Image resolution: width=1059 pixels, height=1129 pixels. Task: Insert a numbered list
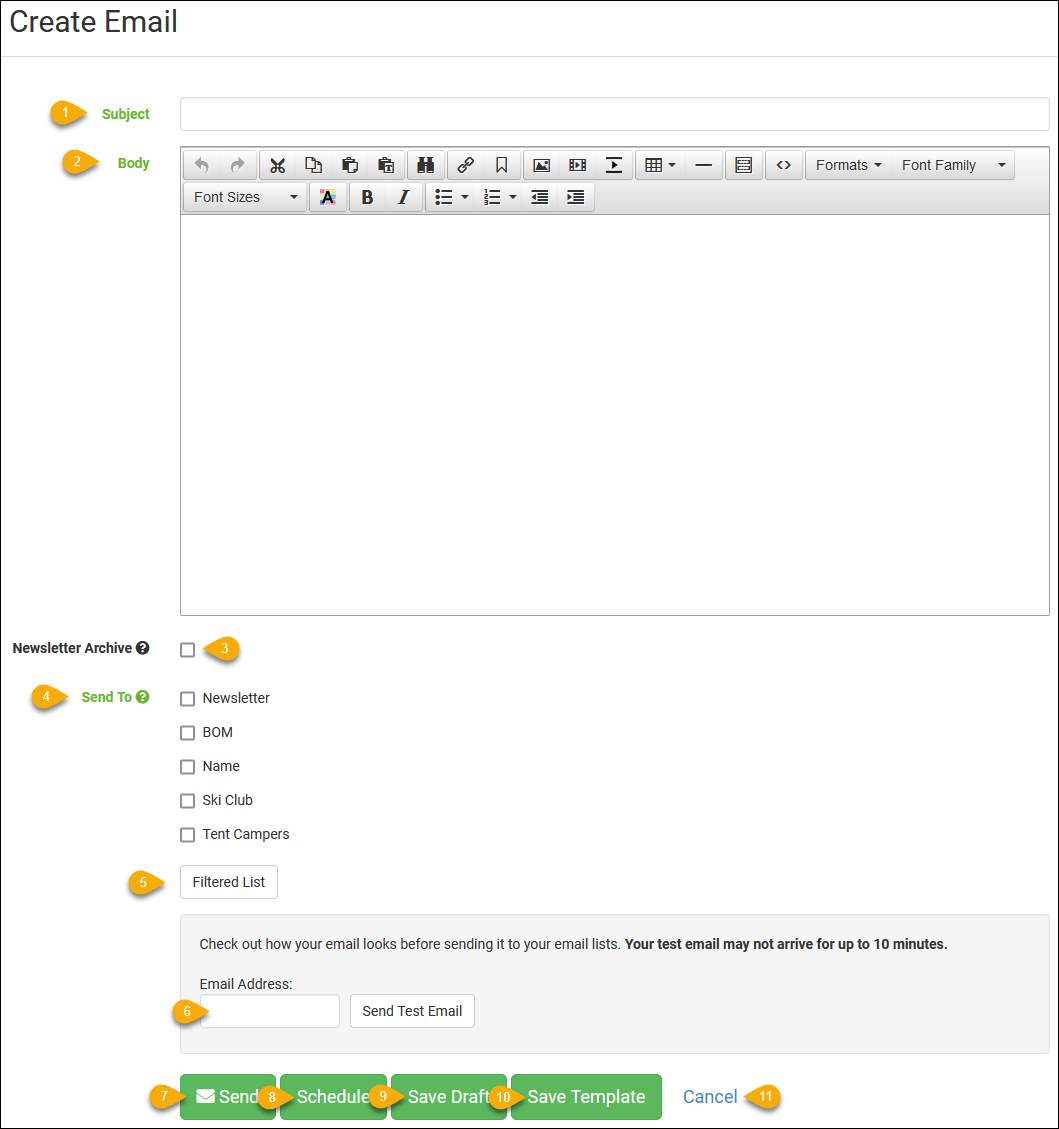[492, 197]
